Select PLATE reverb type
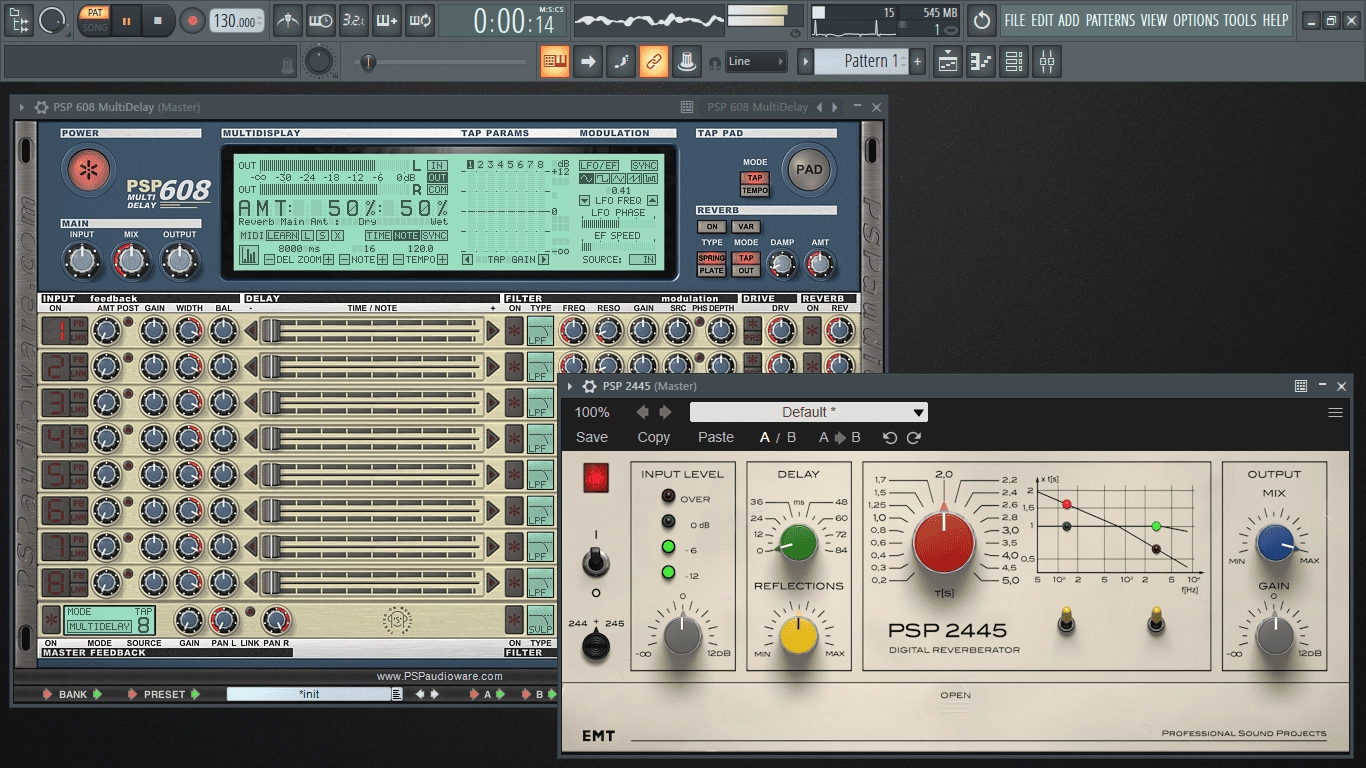 coord(712,271)
